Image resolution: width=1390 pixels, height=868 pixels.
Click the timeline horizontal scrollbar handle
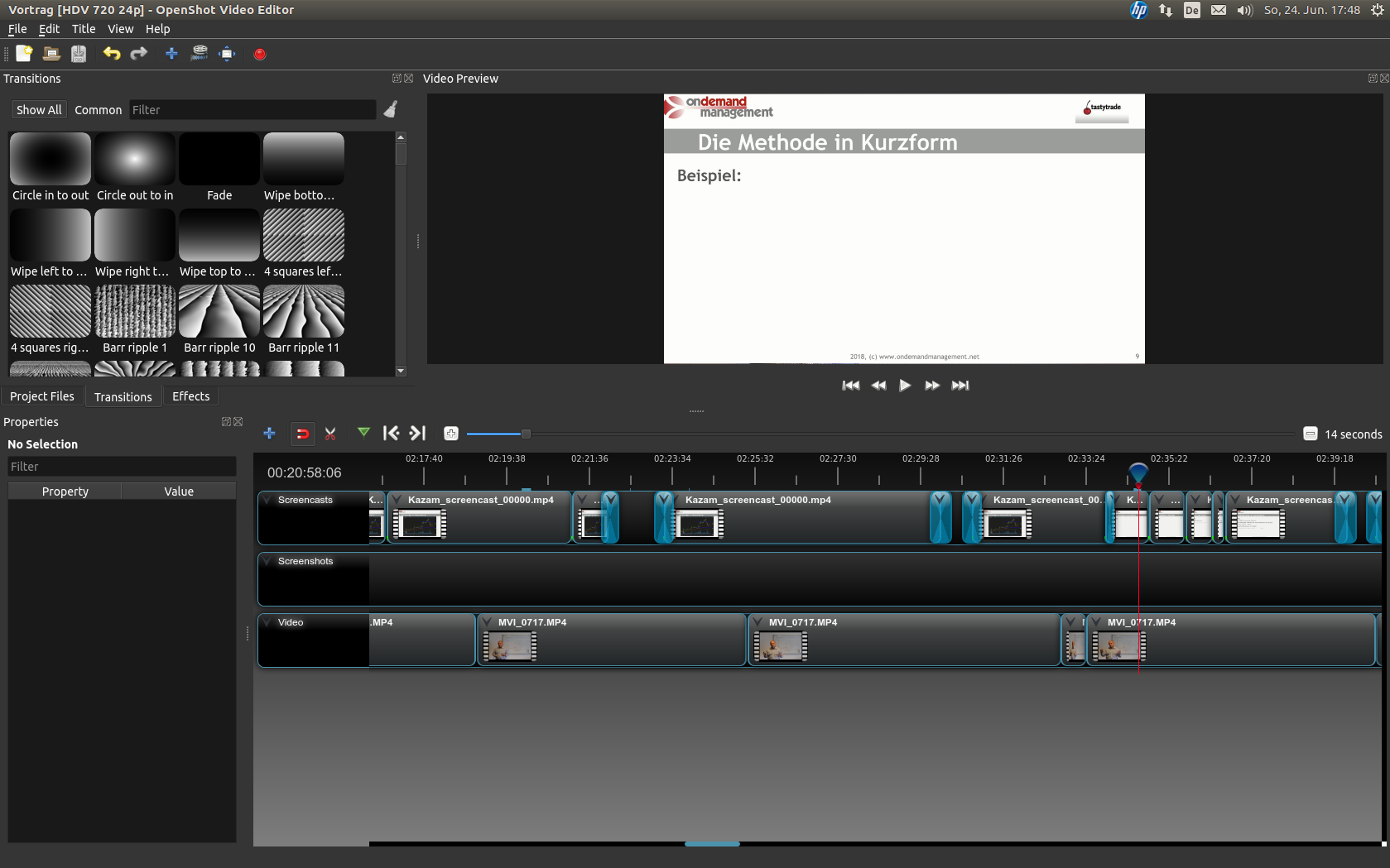[712, 844]
